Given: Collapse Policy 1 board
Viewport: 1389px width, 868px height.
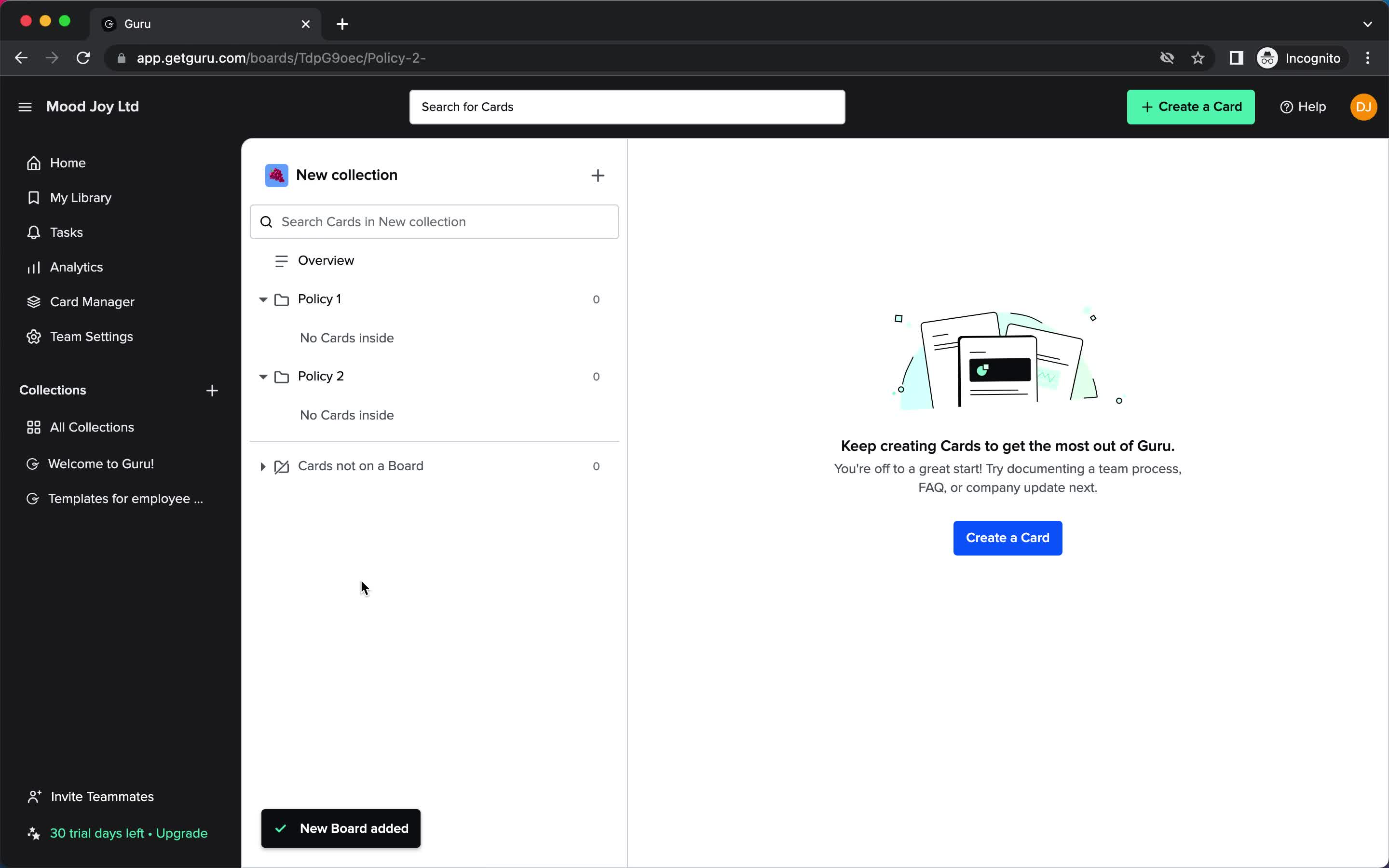Looking at the screenshot, I should pyautogui.click(x=263, y=299).
